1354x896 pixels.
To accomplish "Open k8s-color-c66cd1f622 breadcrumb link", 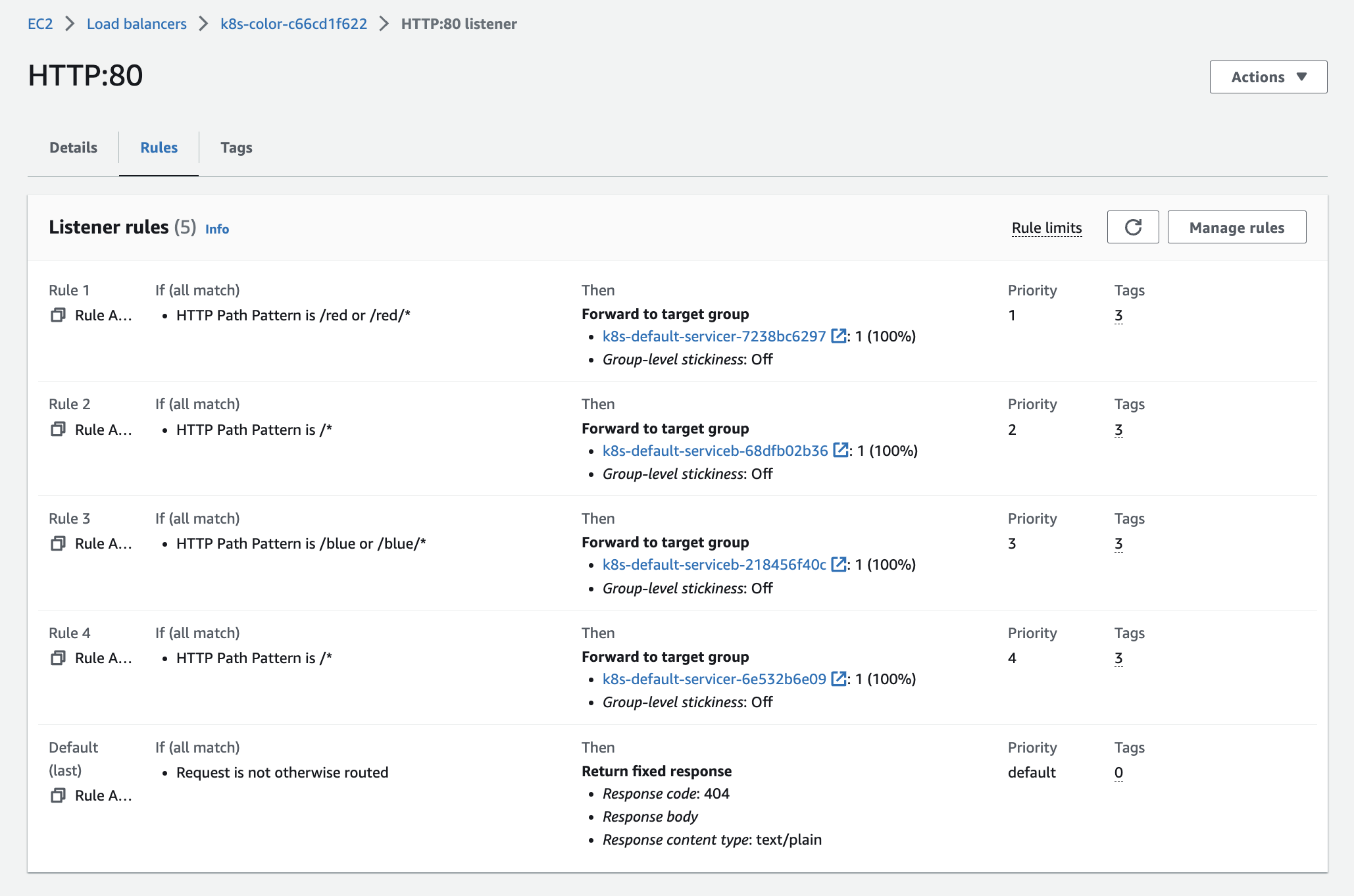I will pos(293,24).
